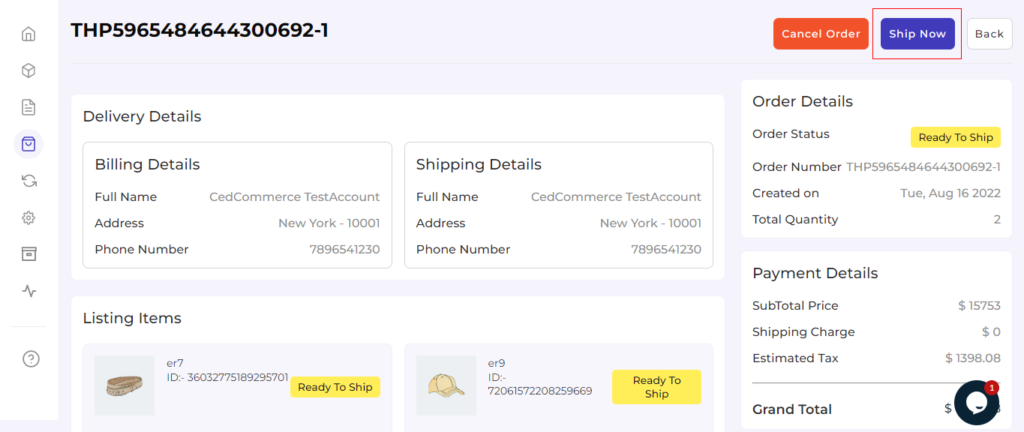Click the archive box icon in sidebar
The height and width of the screenshot is (432, 1024).
pyautogui.click(x=29, y=254)
